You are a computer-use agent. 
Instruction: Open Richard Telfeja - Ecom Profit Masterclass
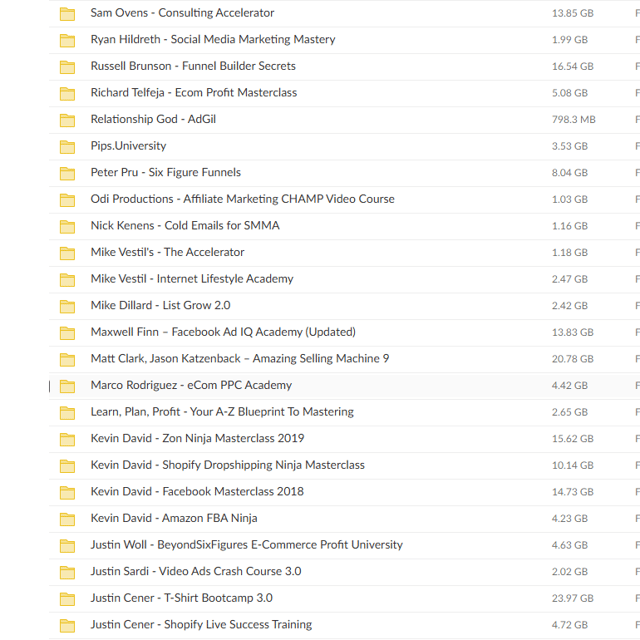[193, 93]
